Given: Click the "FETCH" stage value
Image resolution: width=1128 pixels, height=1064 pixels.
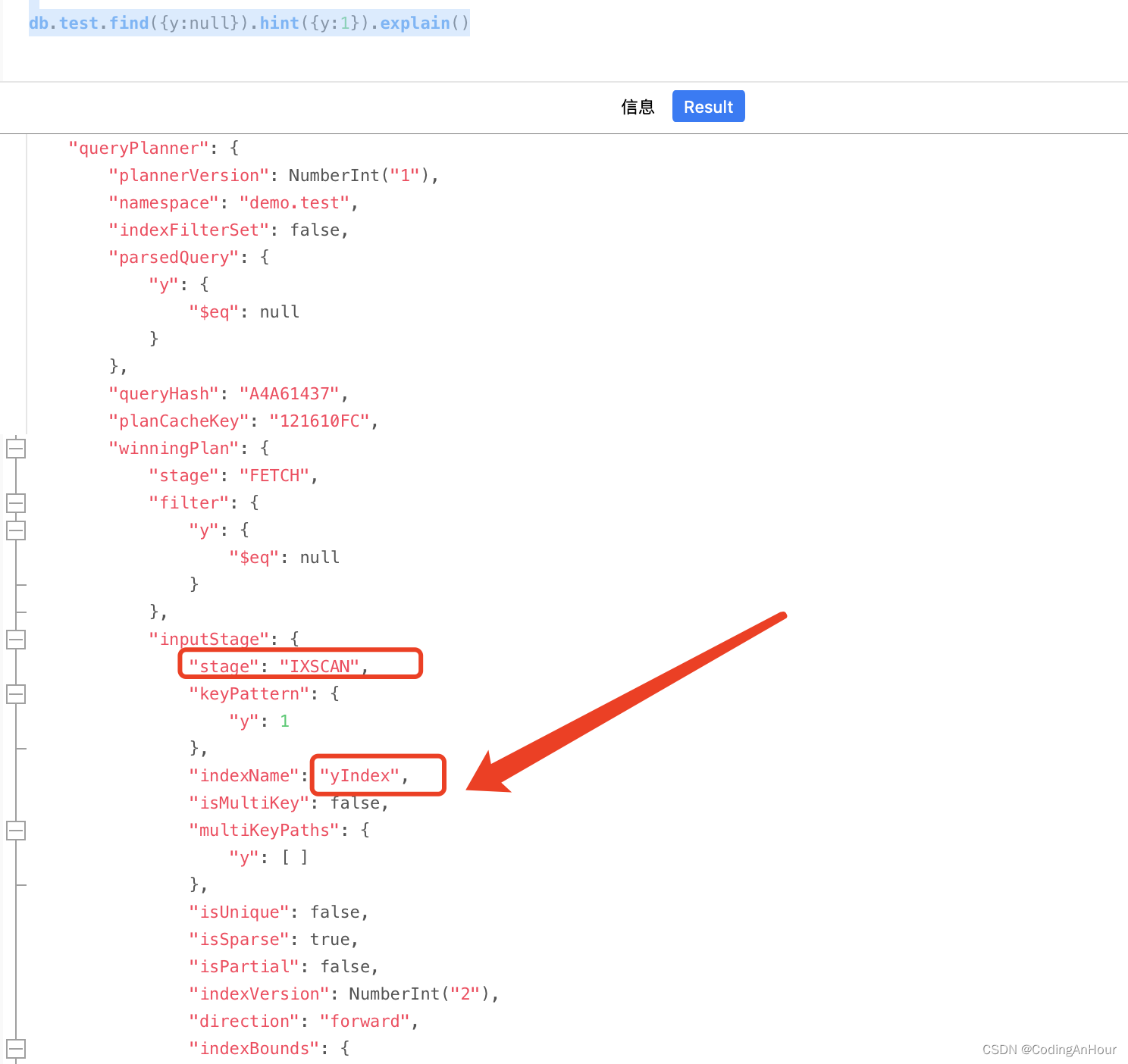Looking at the screenshot, I should (x=274, y=475).
